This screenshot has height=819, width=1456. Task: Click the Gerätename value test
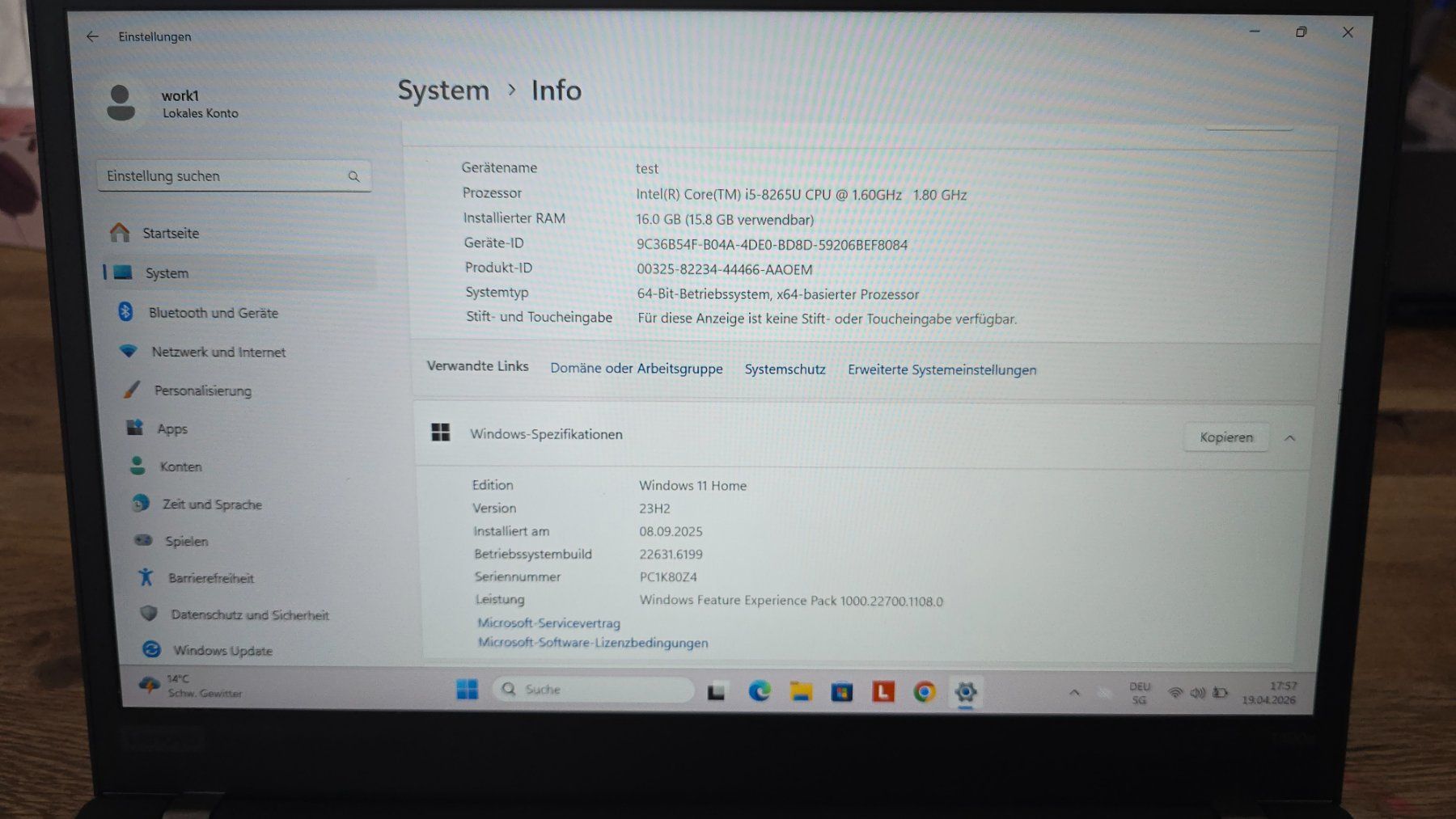646,169
